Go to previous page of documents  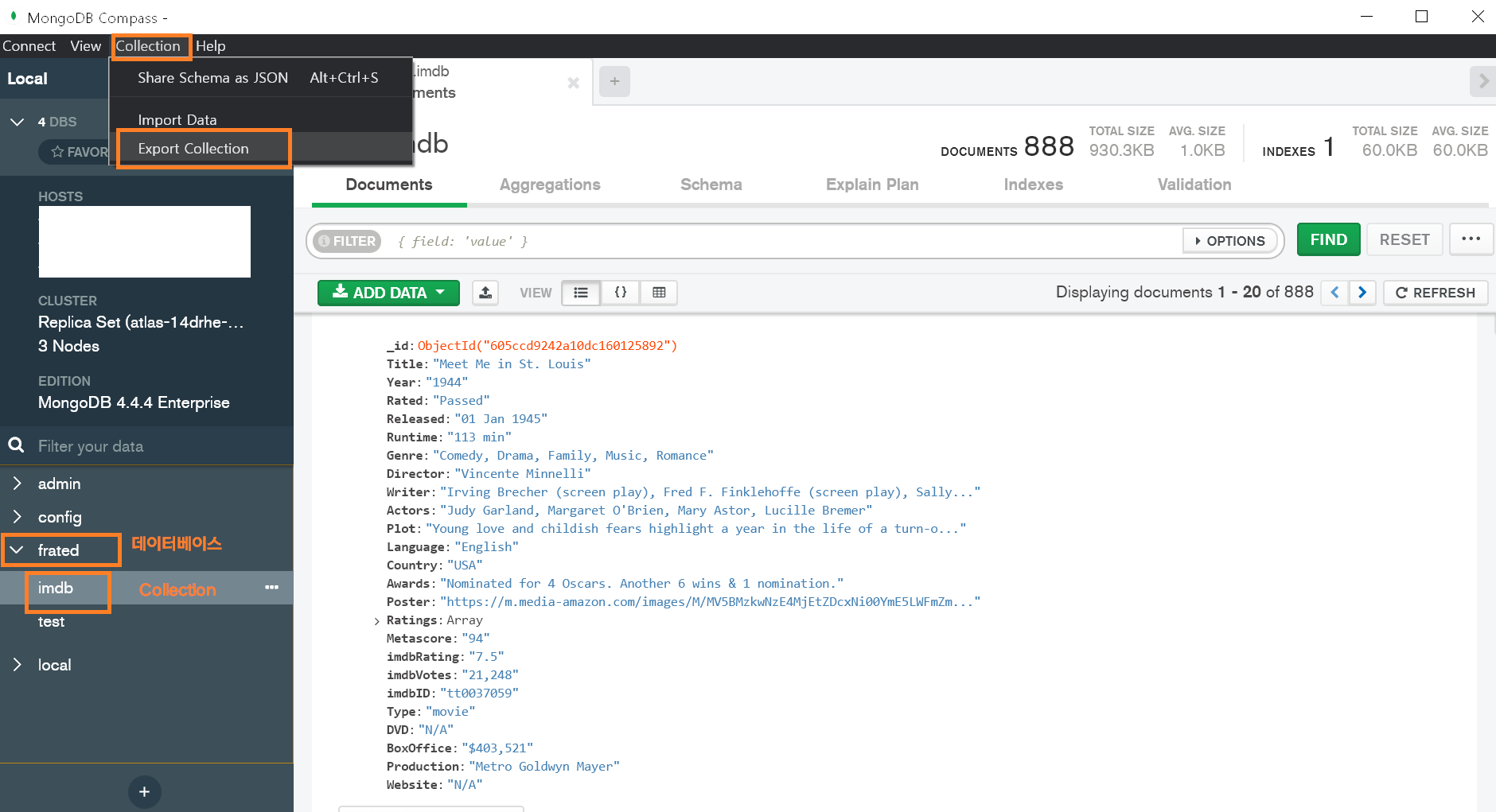[1334, 293]
